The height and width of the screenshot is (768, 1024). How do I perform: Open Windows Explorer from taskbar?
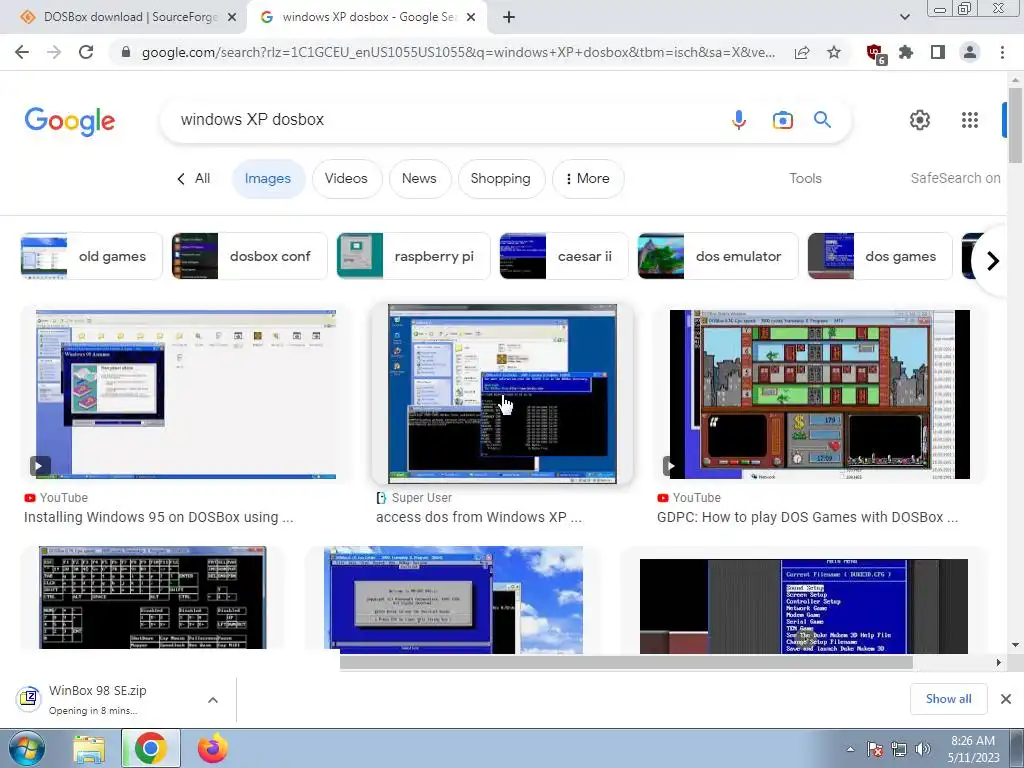tap(88, 748)
